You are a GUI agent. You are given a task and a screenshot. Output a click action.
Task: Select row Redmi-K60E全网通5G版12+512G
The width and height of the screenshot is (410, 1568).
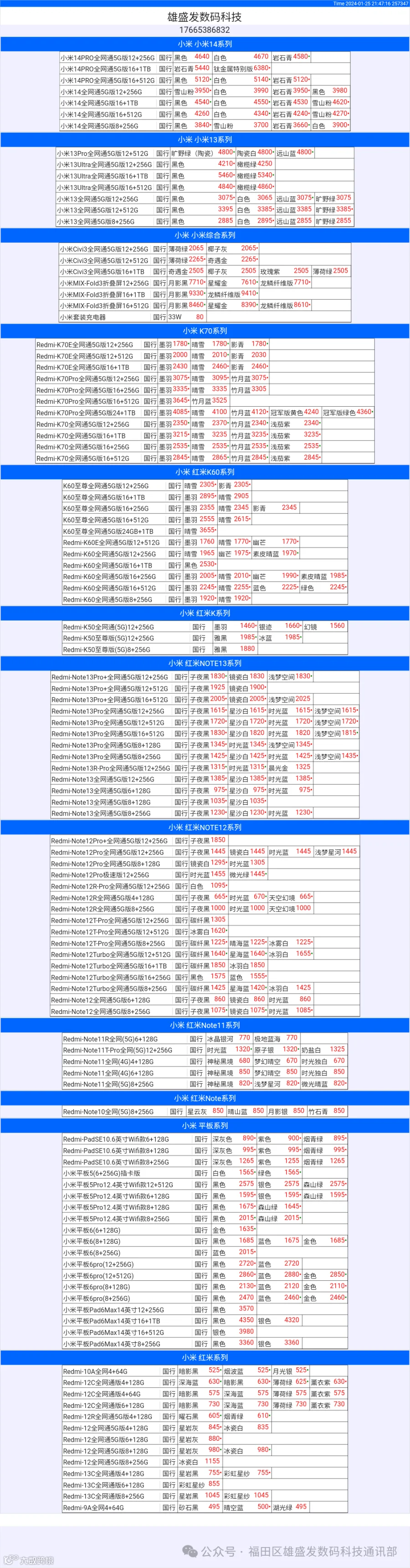coord(205,542)
